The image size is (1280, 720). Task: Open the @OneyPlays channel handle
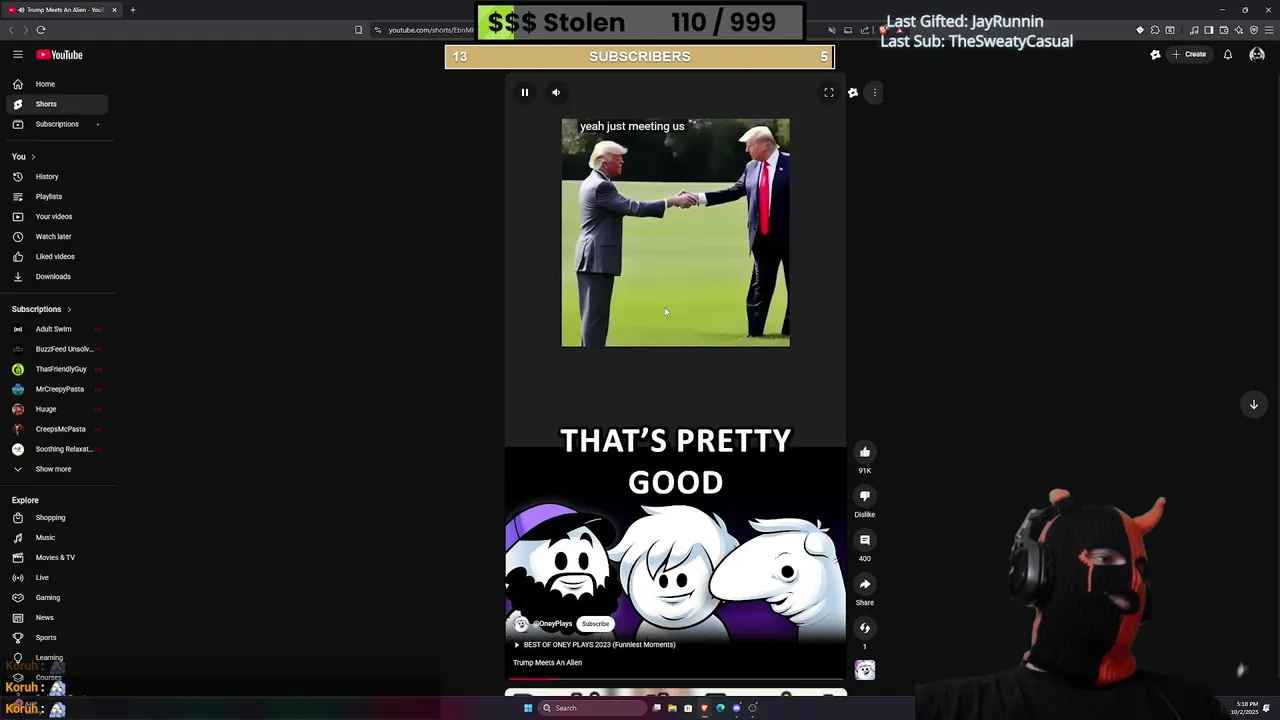point(552,624)
